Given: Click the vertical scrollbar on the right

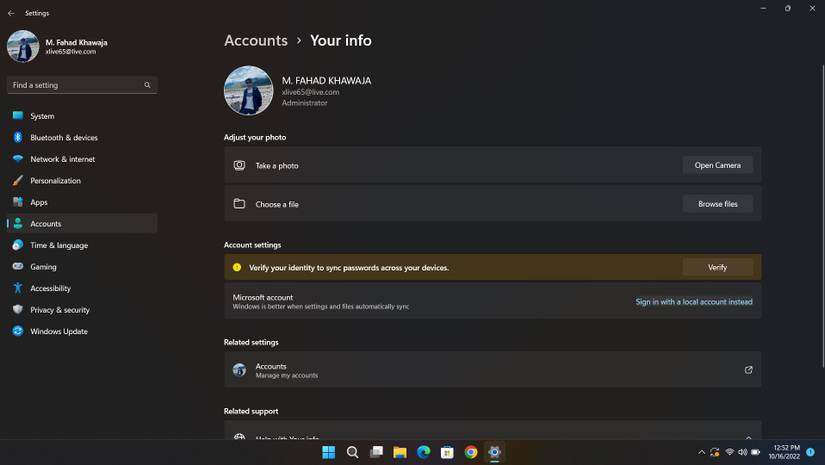Looking at the screenshot, I should pos(822,216).
